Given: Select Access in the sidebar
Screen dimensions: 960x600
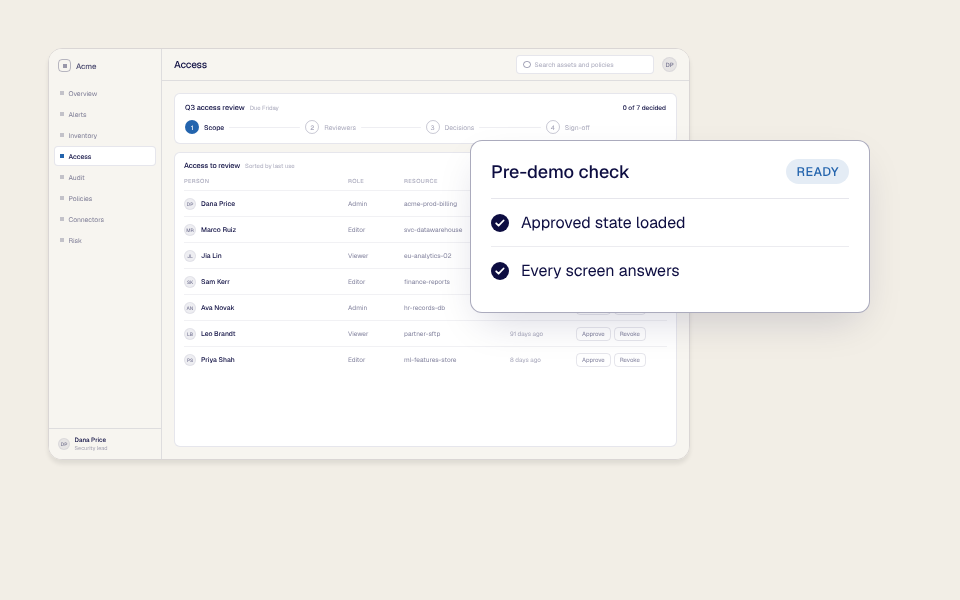Looking at the screenshot, I should click(105, 156).
